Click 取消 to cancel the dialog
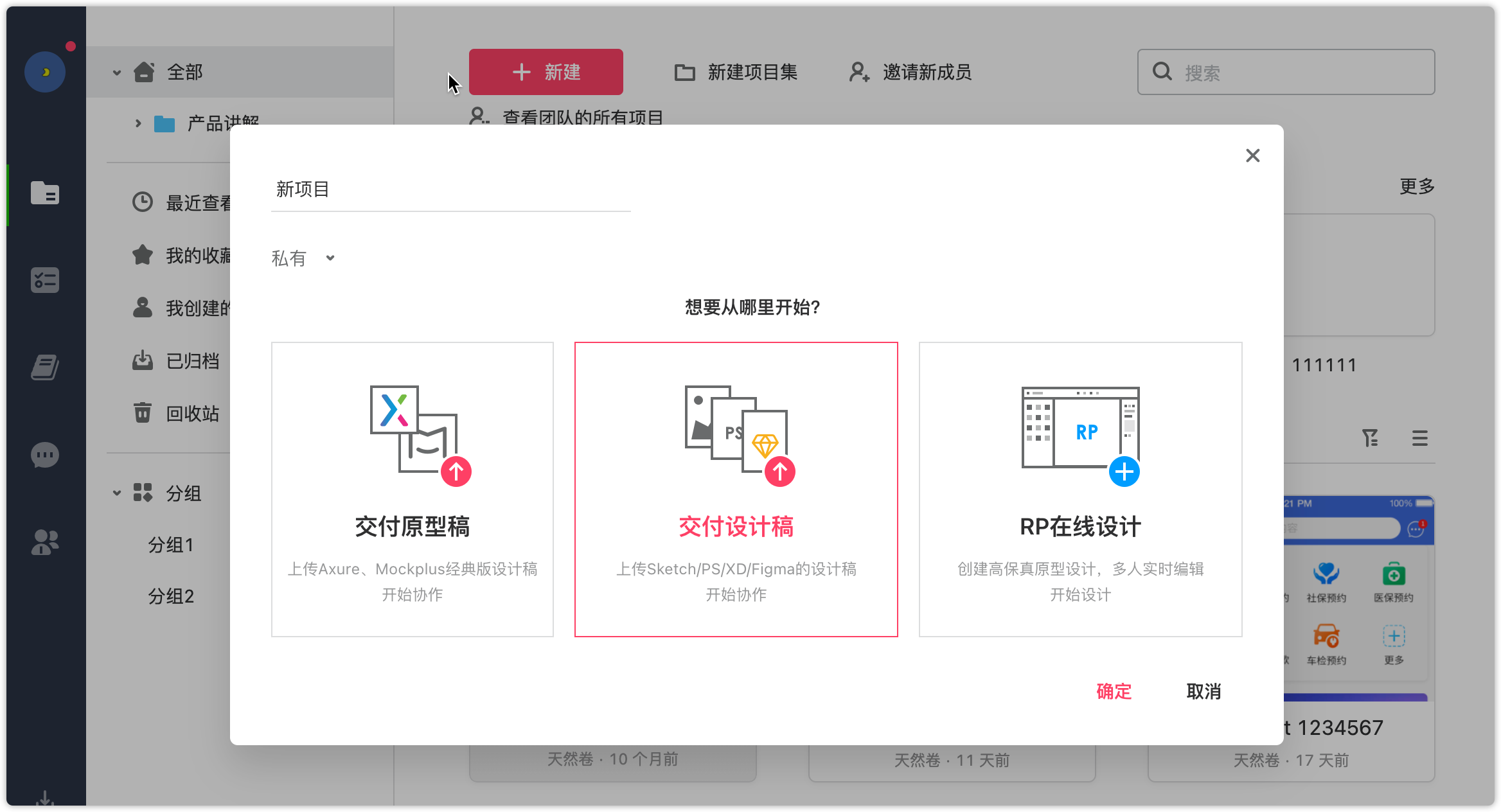 1203,691
